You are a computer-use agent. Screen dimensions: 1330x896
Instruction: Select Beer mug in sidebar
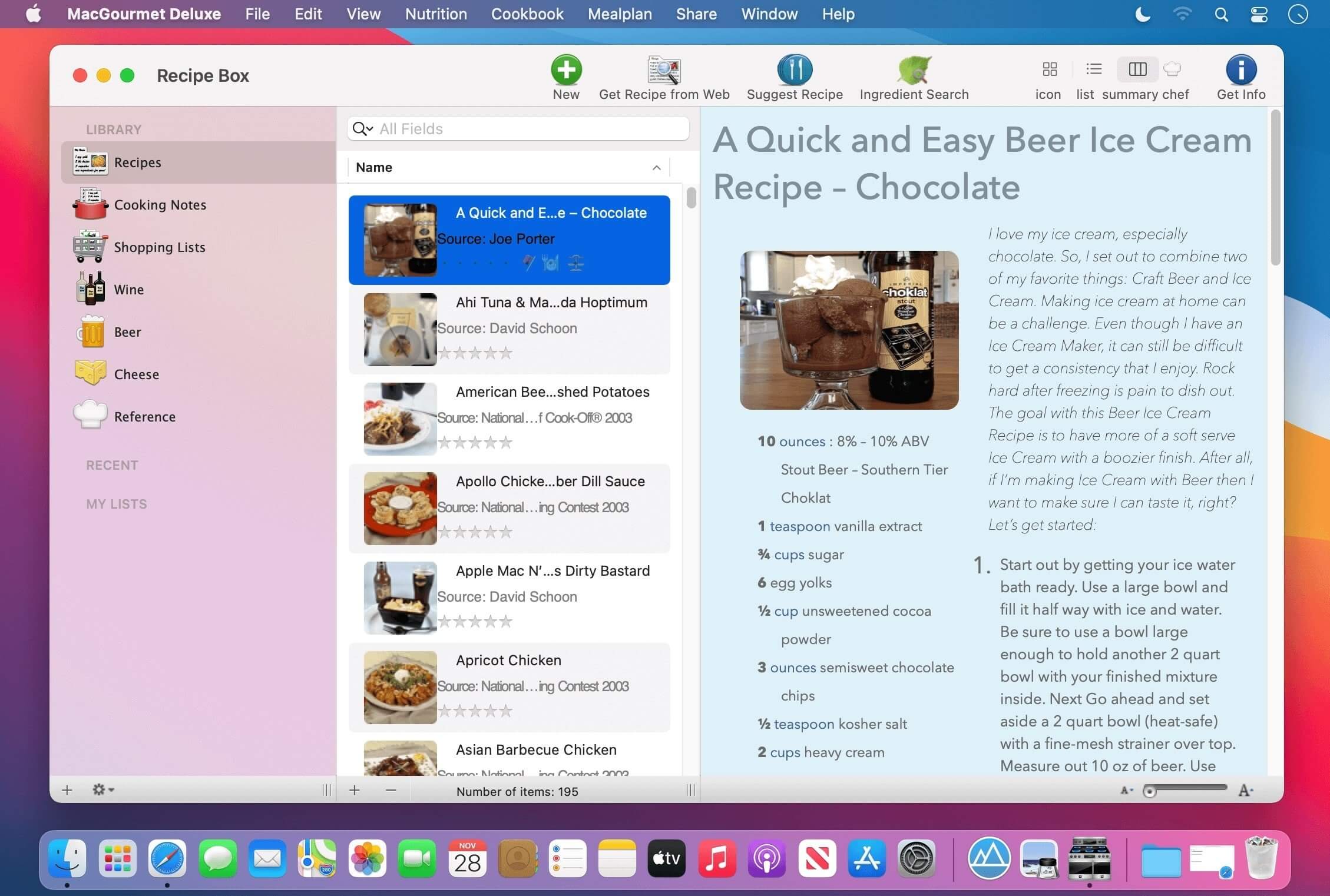[x=91, y=331]
